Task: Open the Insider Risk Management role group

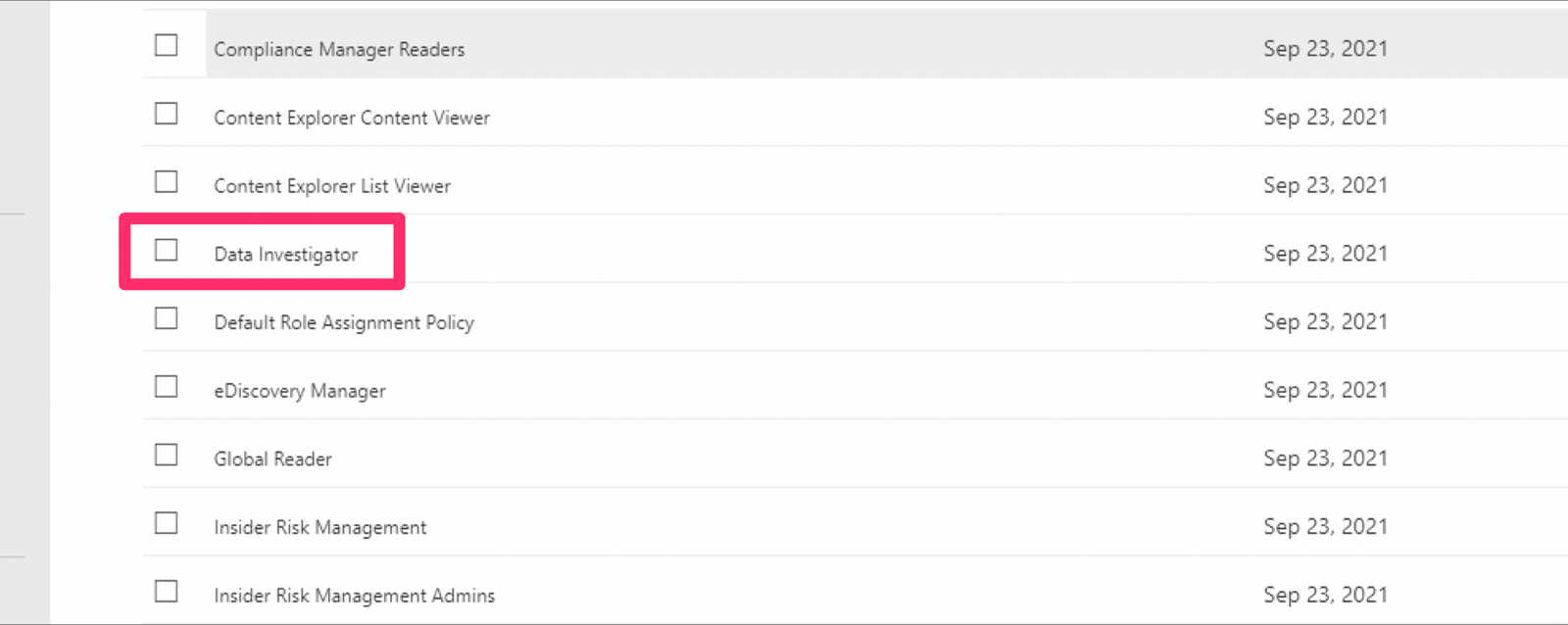Action: click(320, 527)
